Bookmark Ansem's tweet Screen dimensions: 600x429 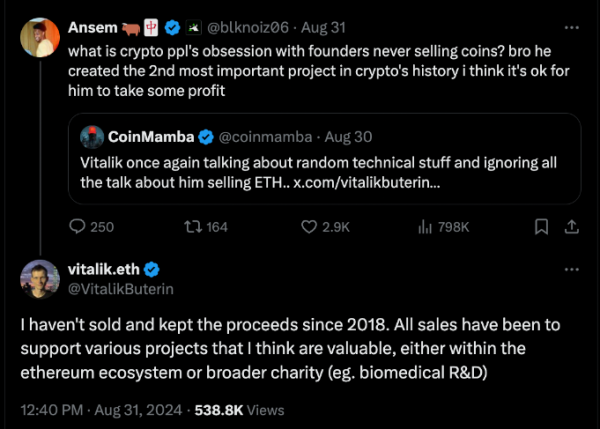(x=541, y=227)
